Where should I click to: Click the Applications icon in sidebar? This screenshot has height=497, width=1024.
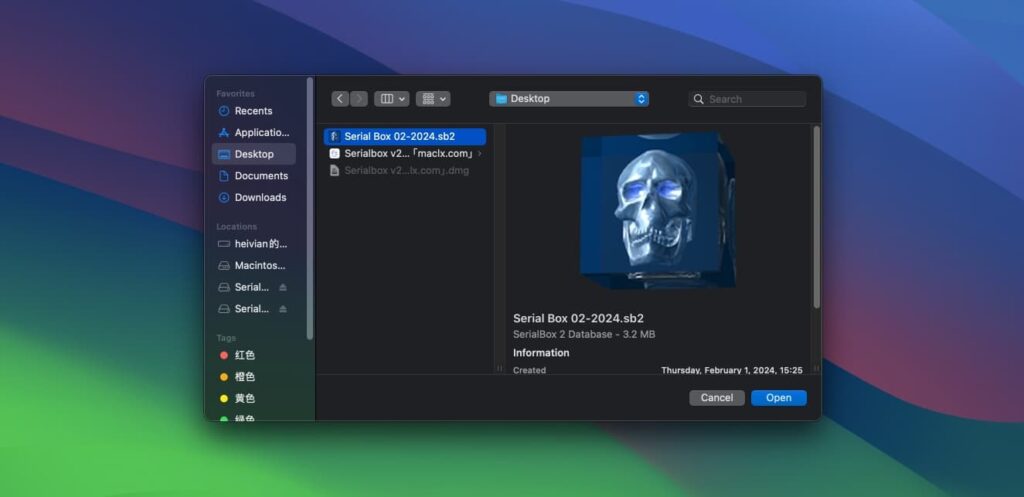coord(224,133)
